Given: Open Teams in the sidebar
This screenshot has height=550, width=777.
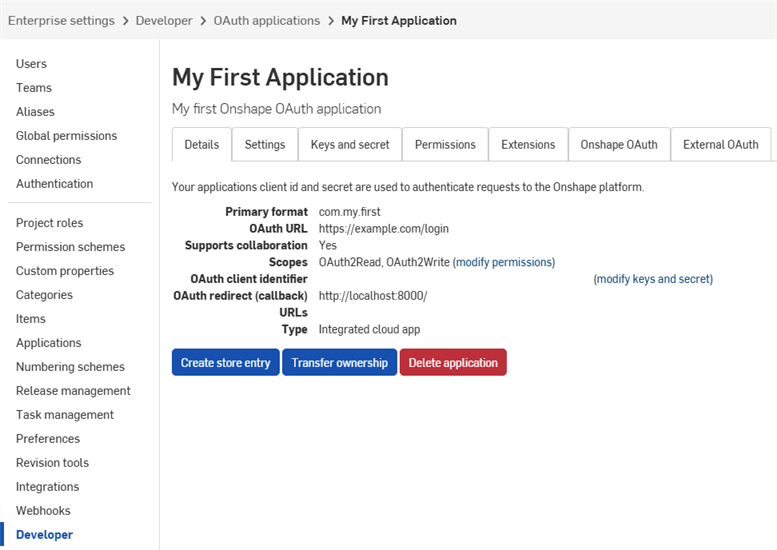Looking at the screenshot, I should [x=34, y=88].
